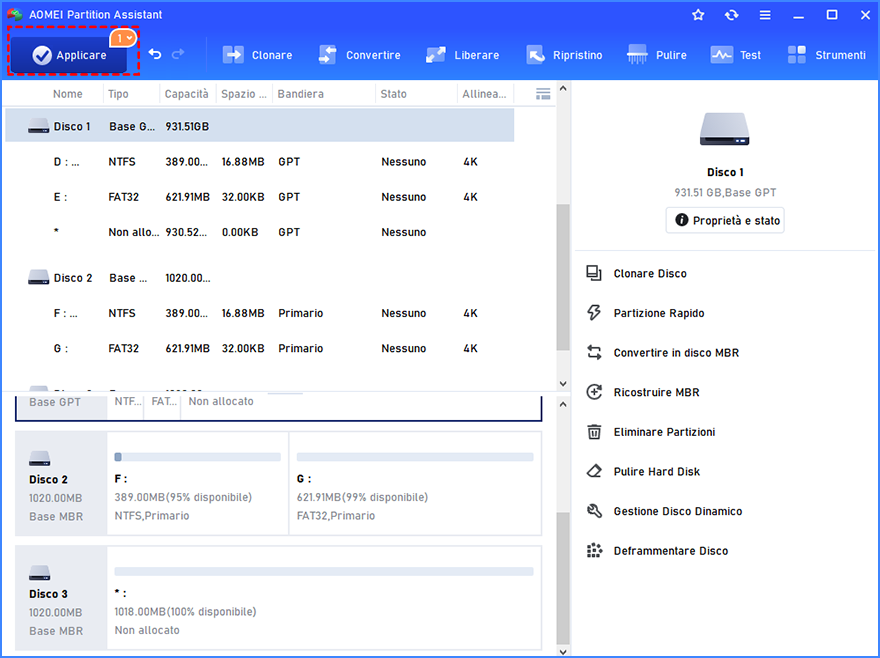Select the Non allocato 930.52 row
The image size is (880, 658).
(259, 232)
